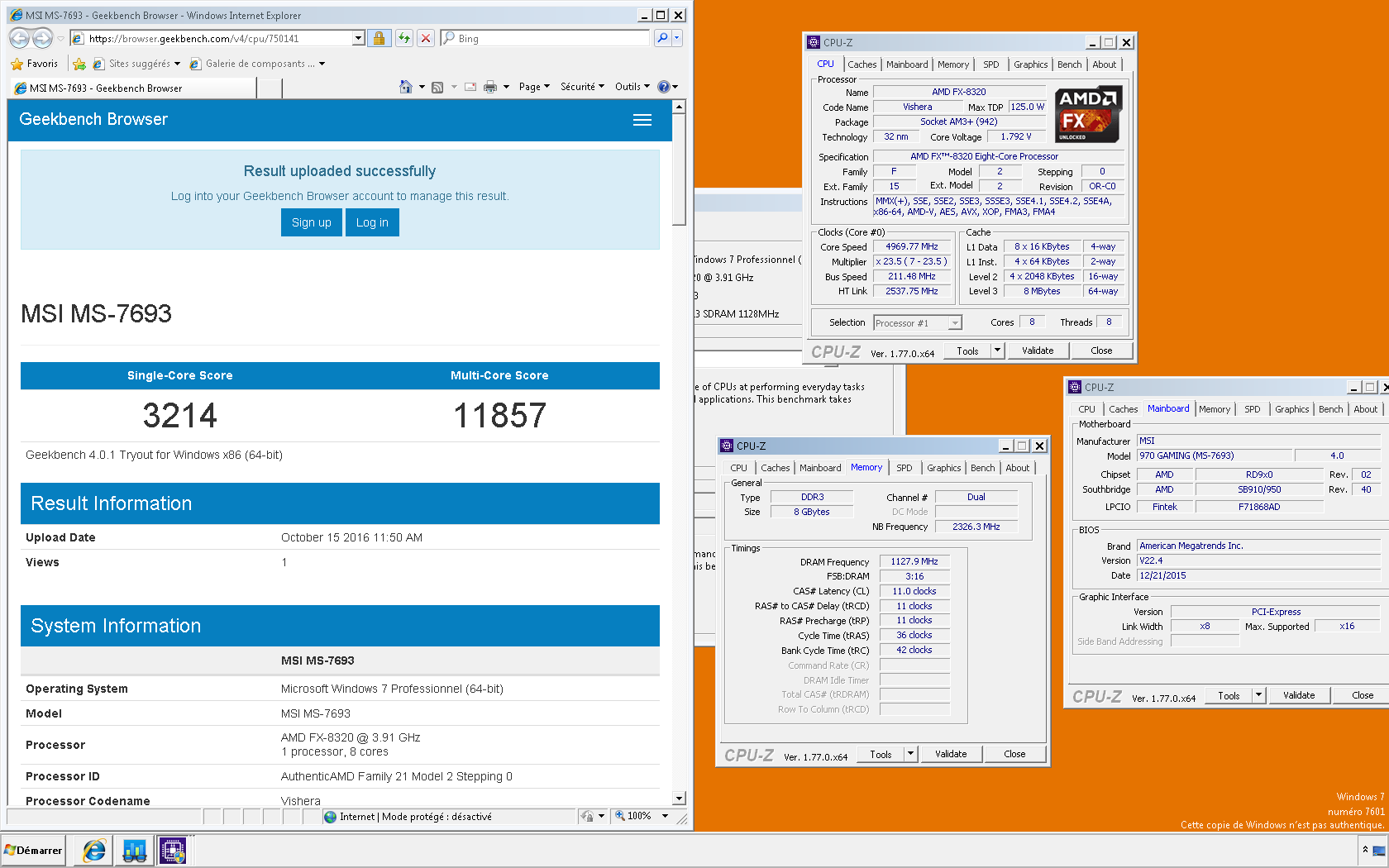Open Outils menu dropdown
1389x868 pixels.
(632, 87)
